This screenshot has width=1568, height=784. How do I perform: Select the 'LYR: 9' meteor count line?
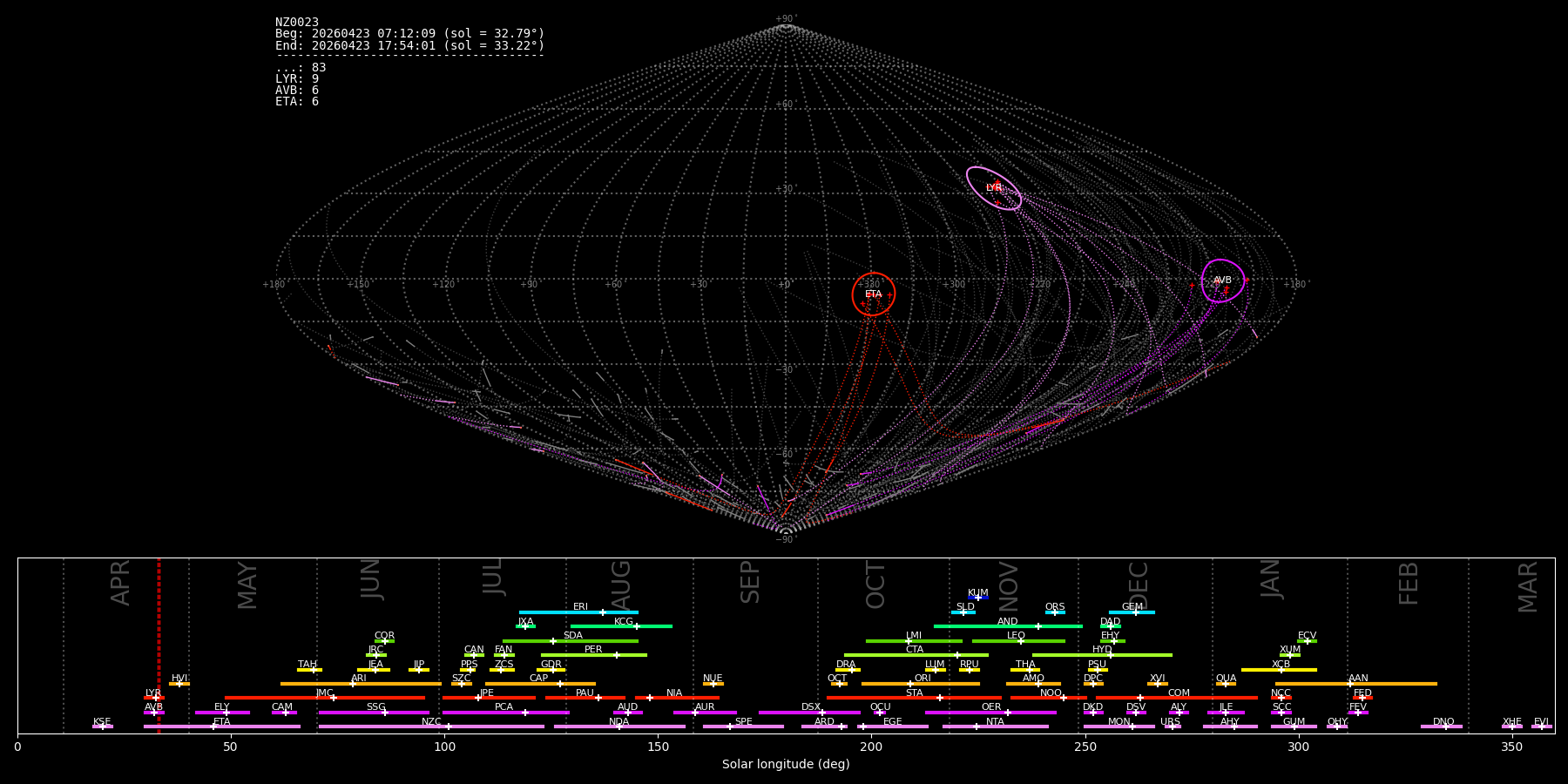point(297,79)
